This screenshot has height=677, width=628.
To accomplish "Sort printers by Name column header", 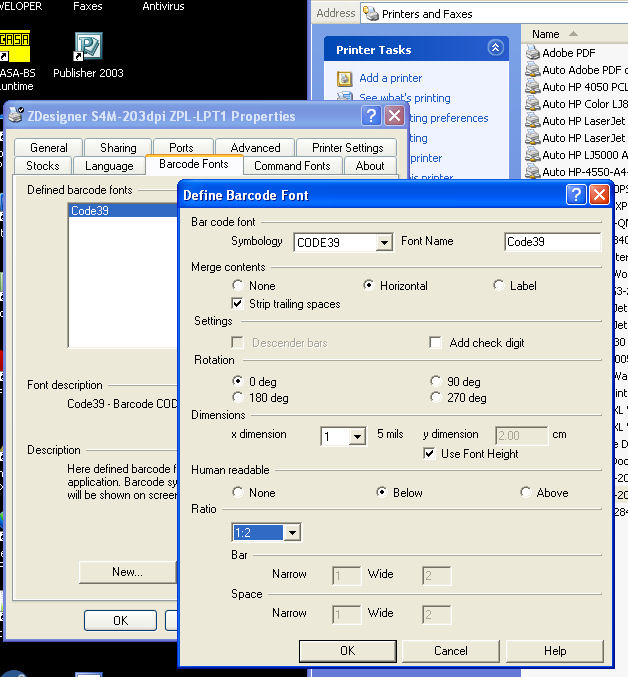I will (x=546, y=34).
